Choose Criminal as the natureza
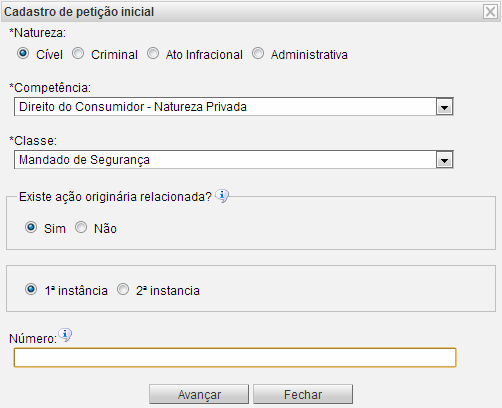This screenshot has width=502, height=408. pyautogui.click(x=78, y=53)
